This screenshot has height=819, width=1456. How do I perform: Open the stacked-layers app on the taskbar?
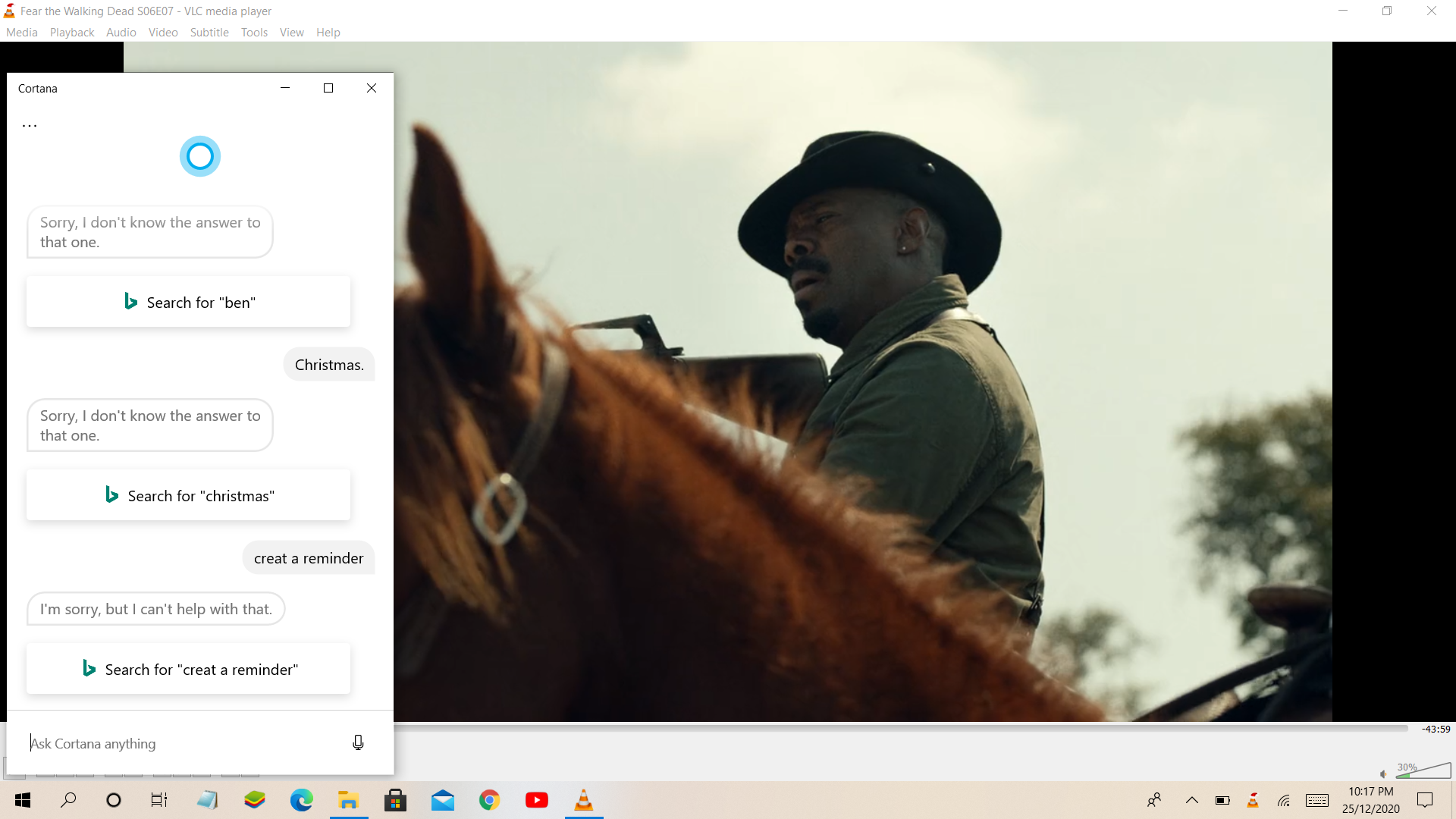pos(255,800)
